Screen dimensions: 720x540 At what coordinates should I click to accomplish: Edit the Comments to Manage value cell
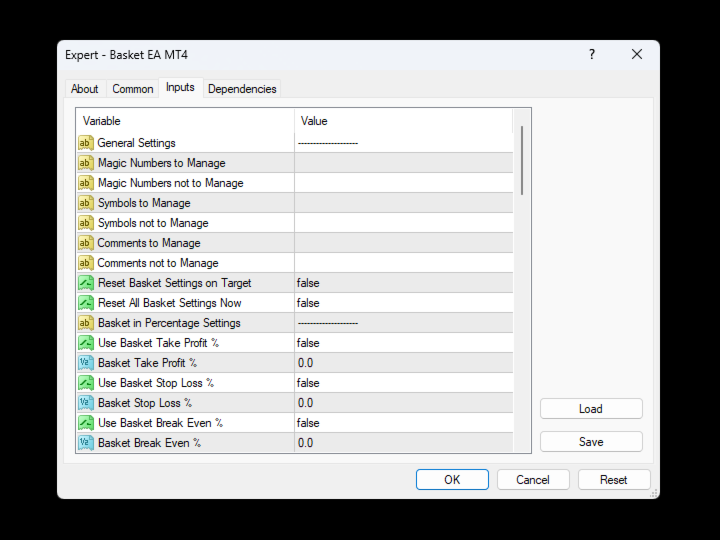[x=404, y=243]
